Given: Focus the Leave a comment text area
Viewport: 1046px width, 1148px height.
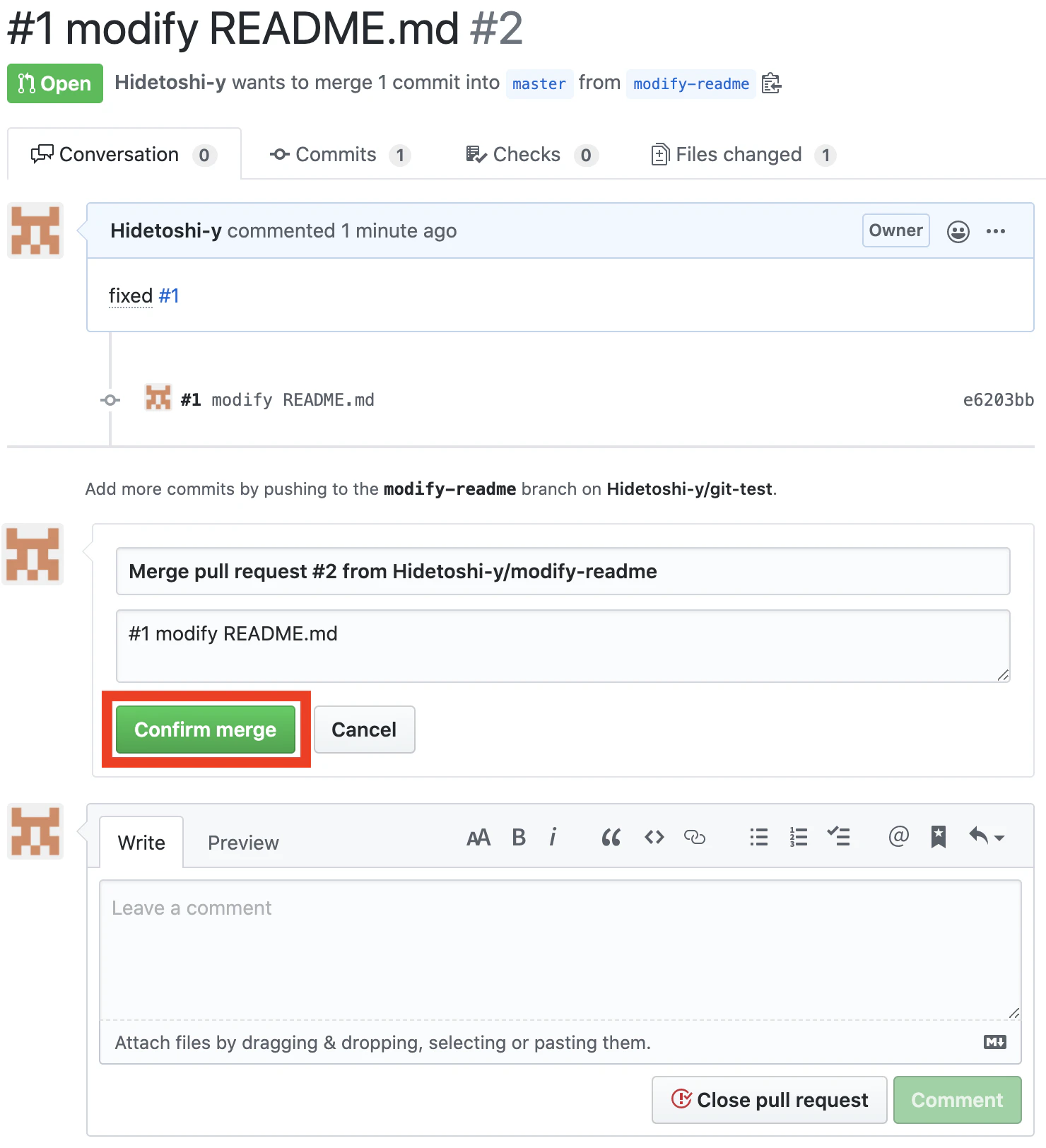Looking at the screenshot, I should (x=560, y=949).
